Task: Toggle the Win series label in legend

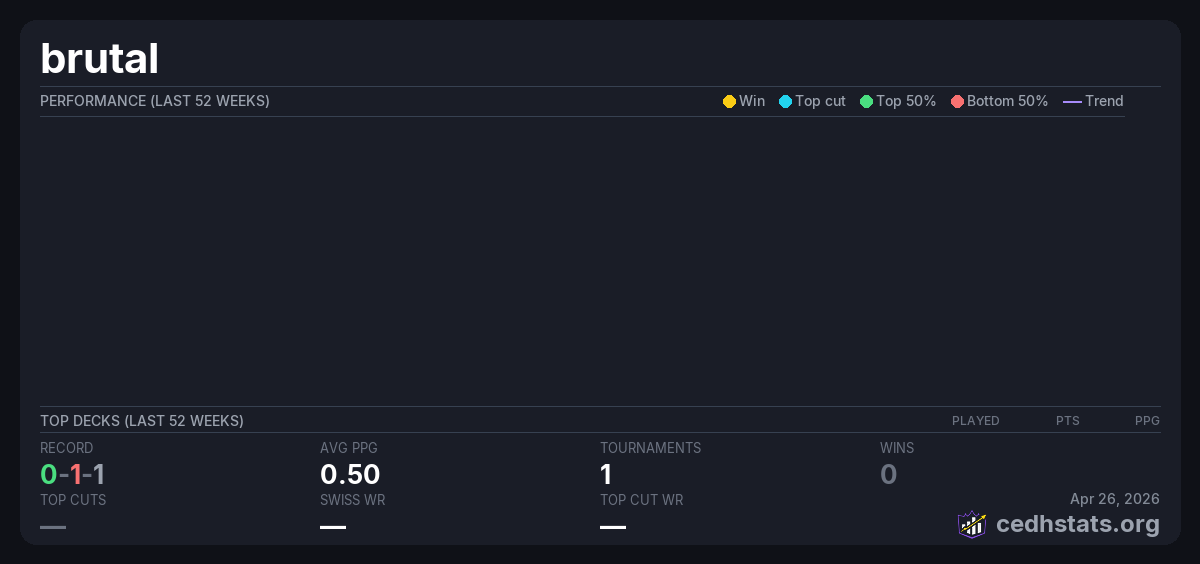Action: point(752,101)
